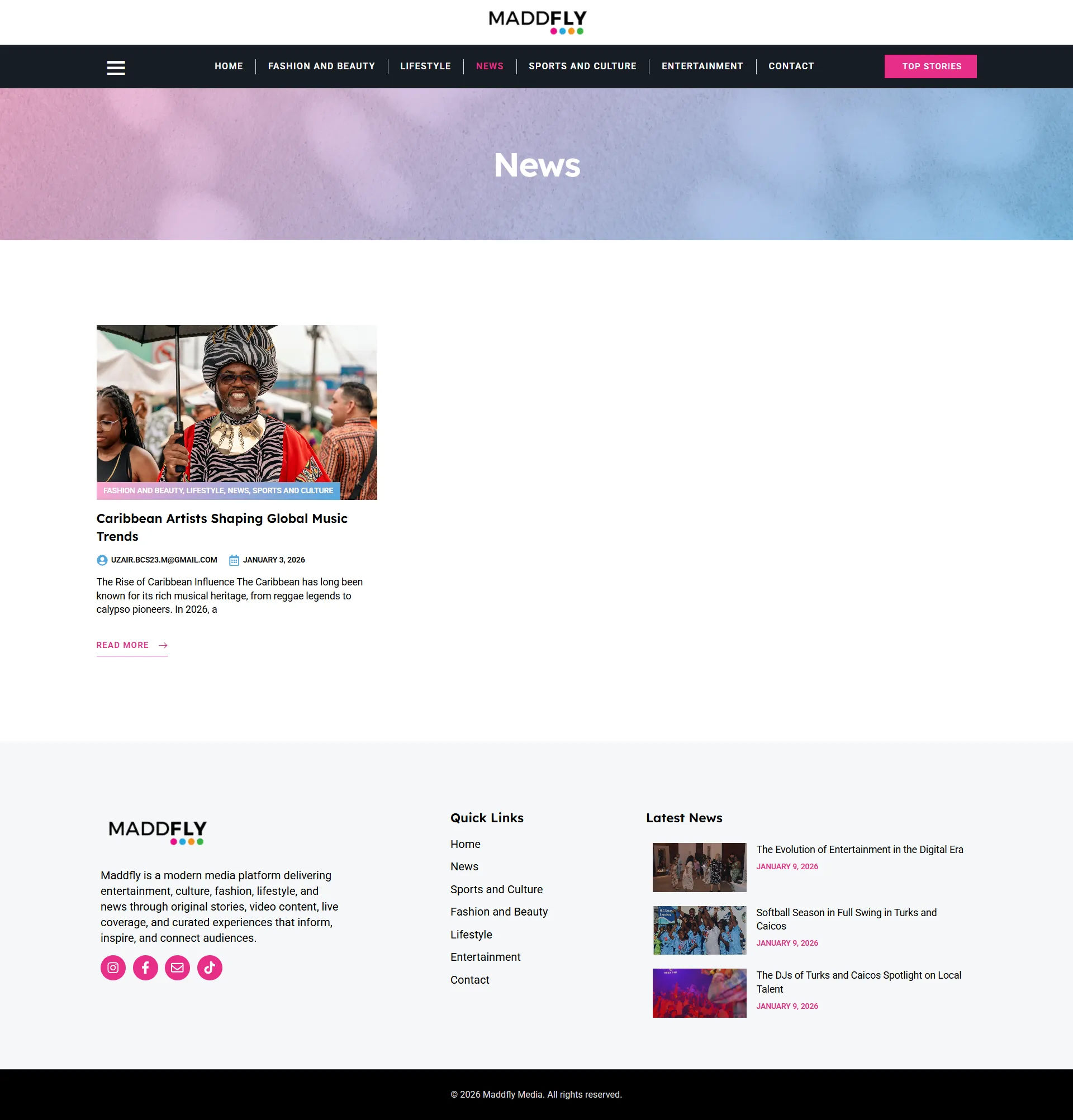Open the Fashion and Beauty nav item
The image size is (1073, 1120).
click(321, 66)
